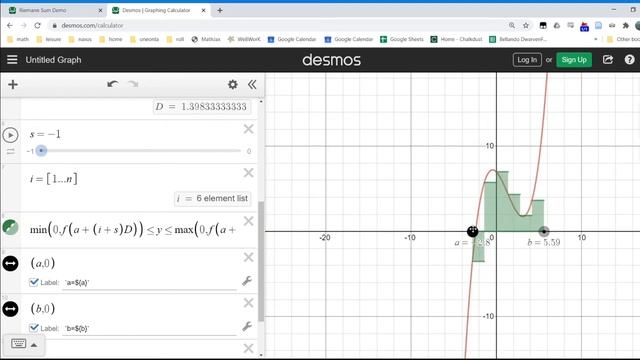Click the green Sign Up button
The height and width of the screenshot is (360, 640).
pyautogui.click(x=574, y=60)
